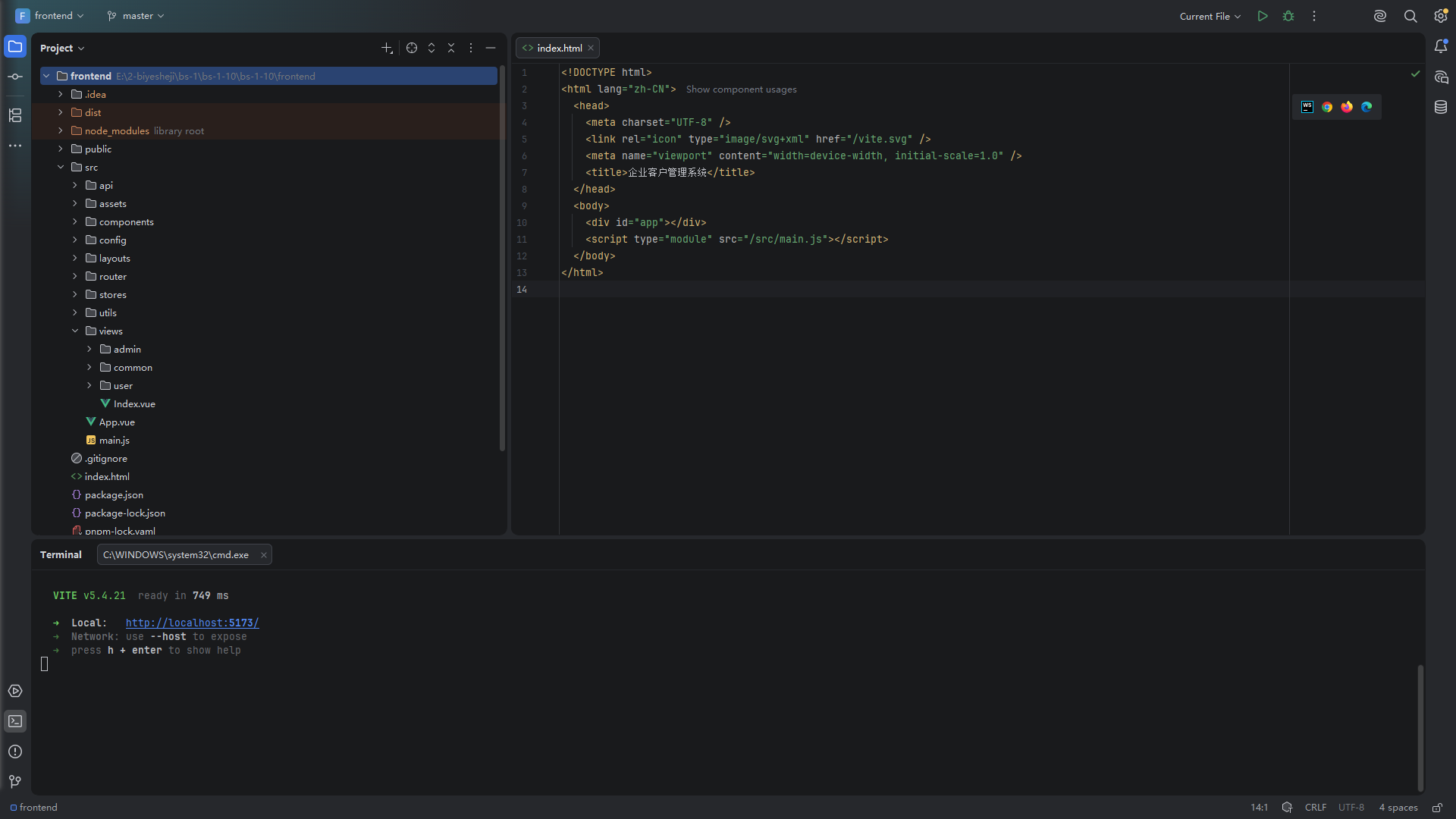Viewport: 1456px width, 819px height.
Task: Open the AI assistant swirl icon
Action: (x=1380, y=16)
